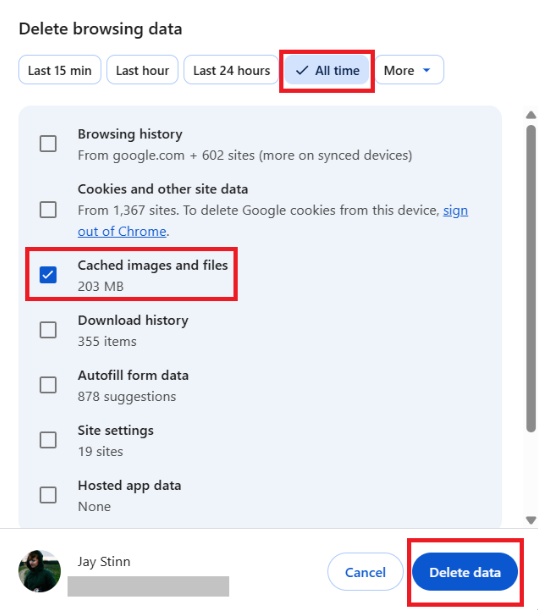Click the Cancel button
Viewport: 538px width, 610px height.
pyautogui.click(x=365, y=572)
